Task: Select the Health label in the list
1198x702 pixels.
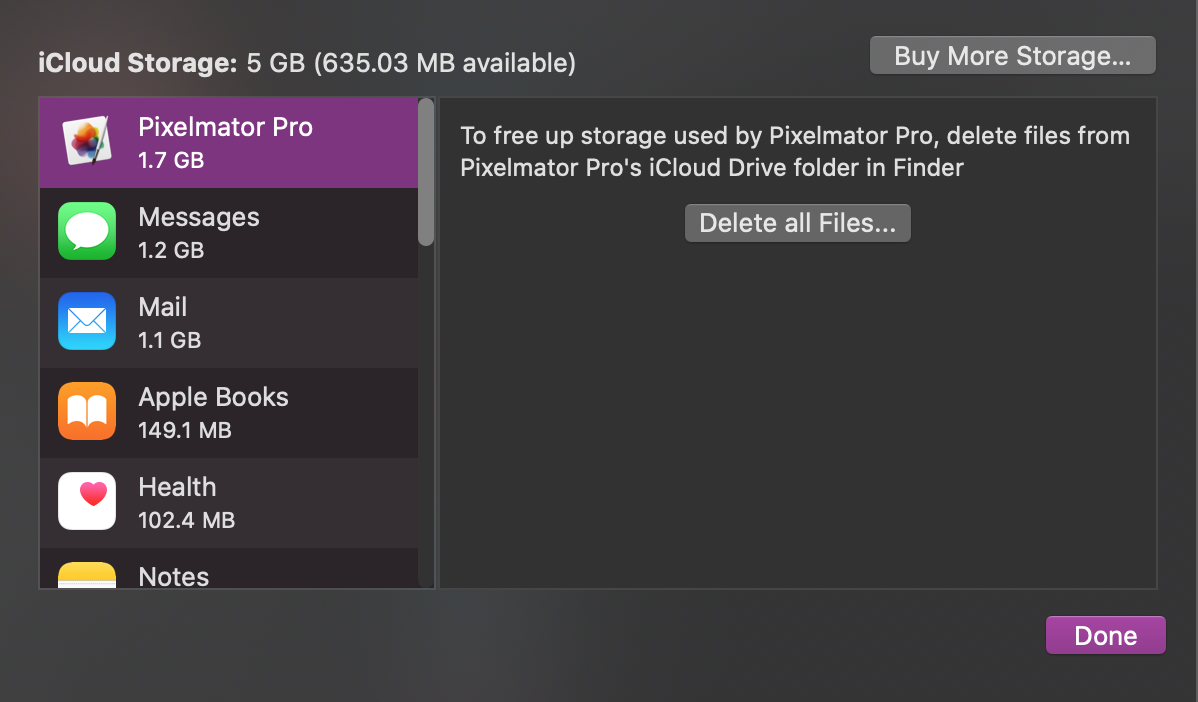Action: pos(177,488)
